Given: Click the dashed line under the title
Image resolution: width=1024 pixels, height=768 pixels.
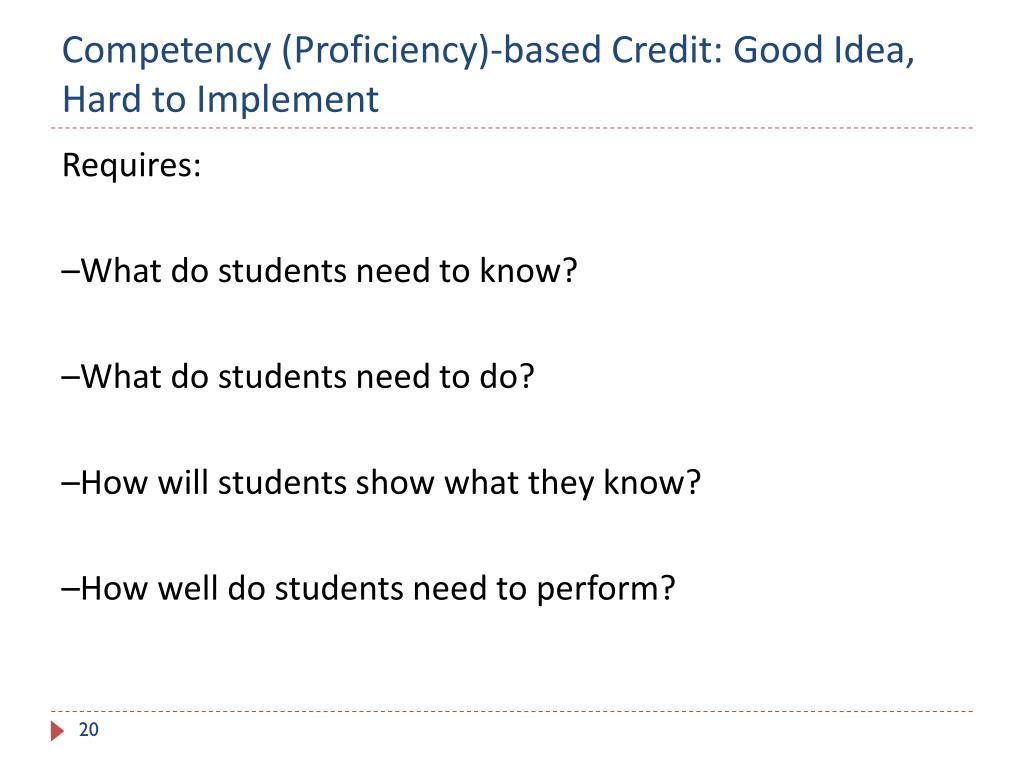Looking at the screenshot, I should click(512, 128).
